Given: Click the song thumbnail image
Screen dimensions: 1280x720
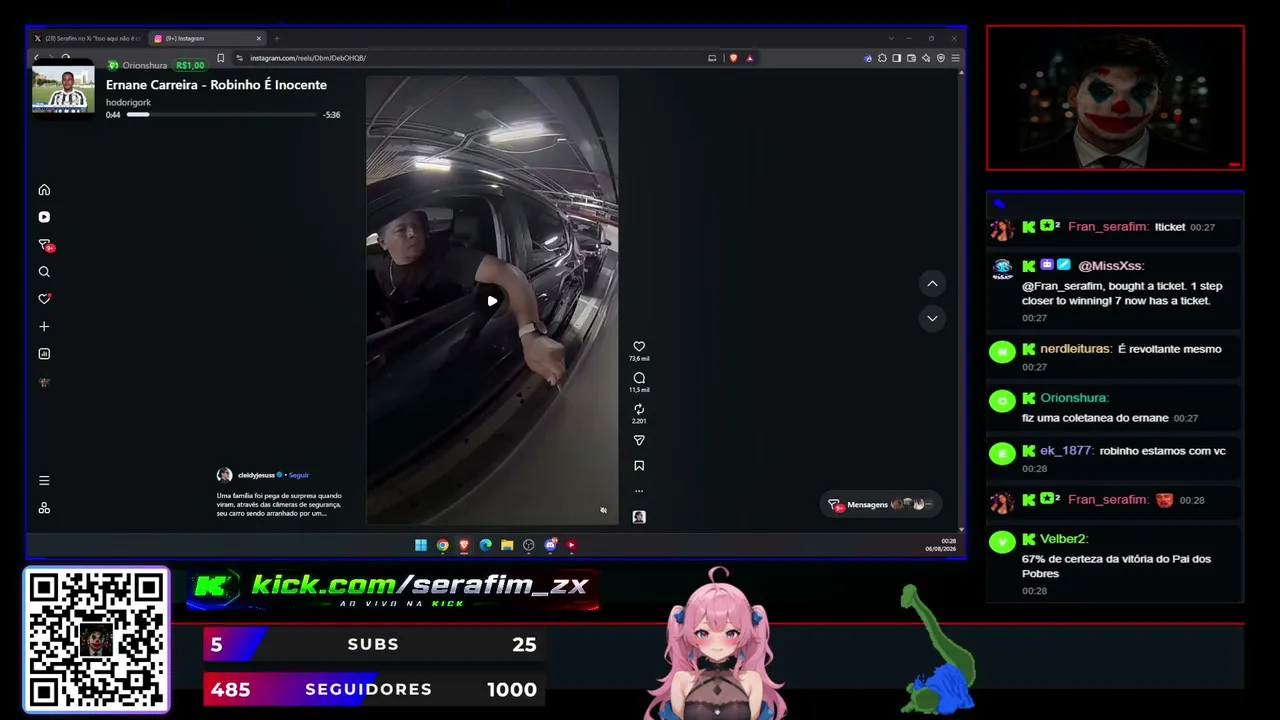Looking at the screenshot, I should coord(63,87).
